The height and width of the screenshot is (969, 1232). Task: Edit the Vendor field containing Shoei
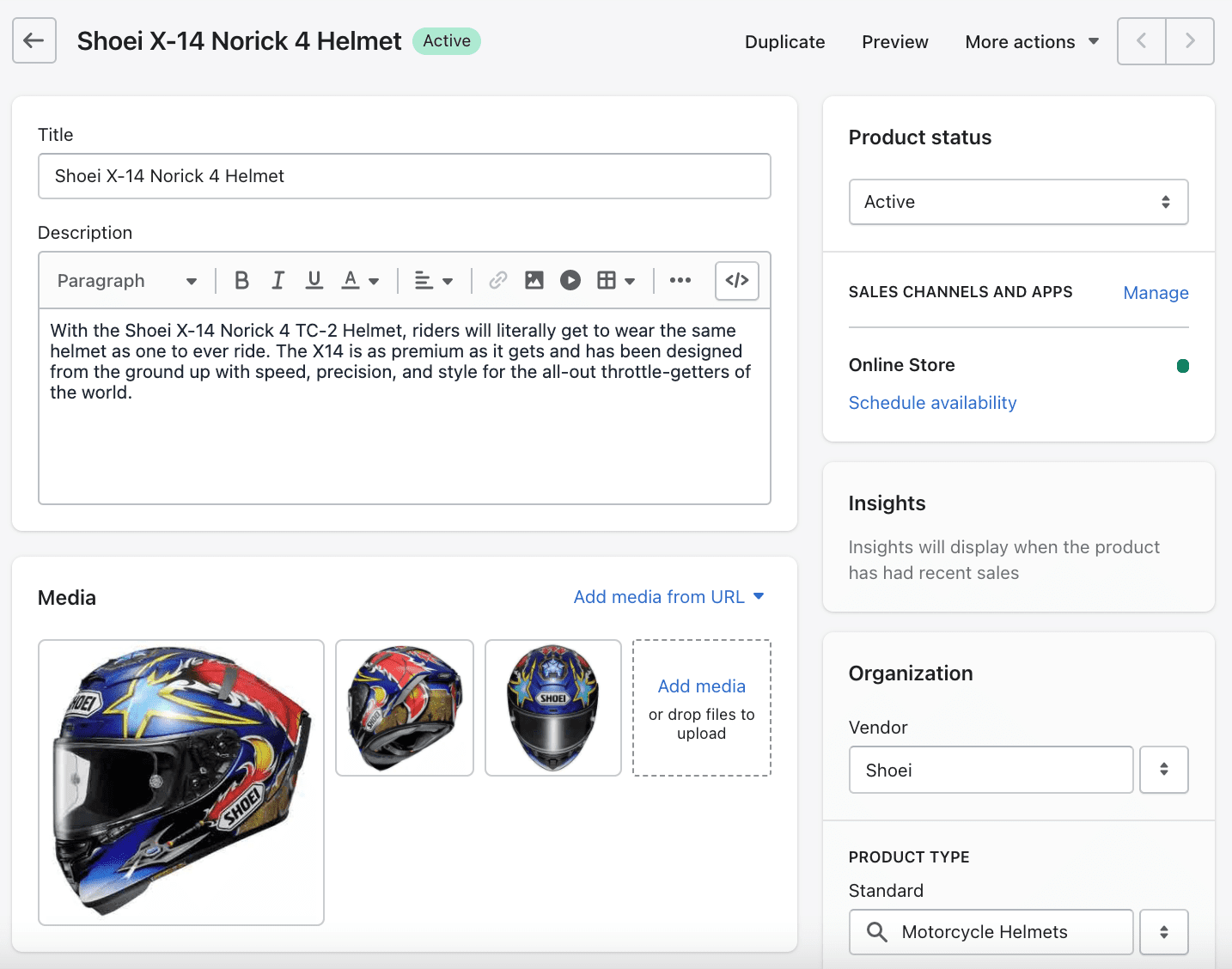pos(991,770)
